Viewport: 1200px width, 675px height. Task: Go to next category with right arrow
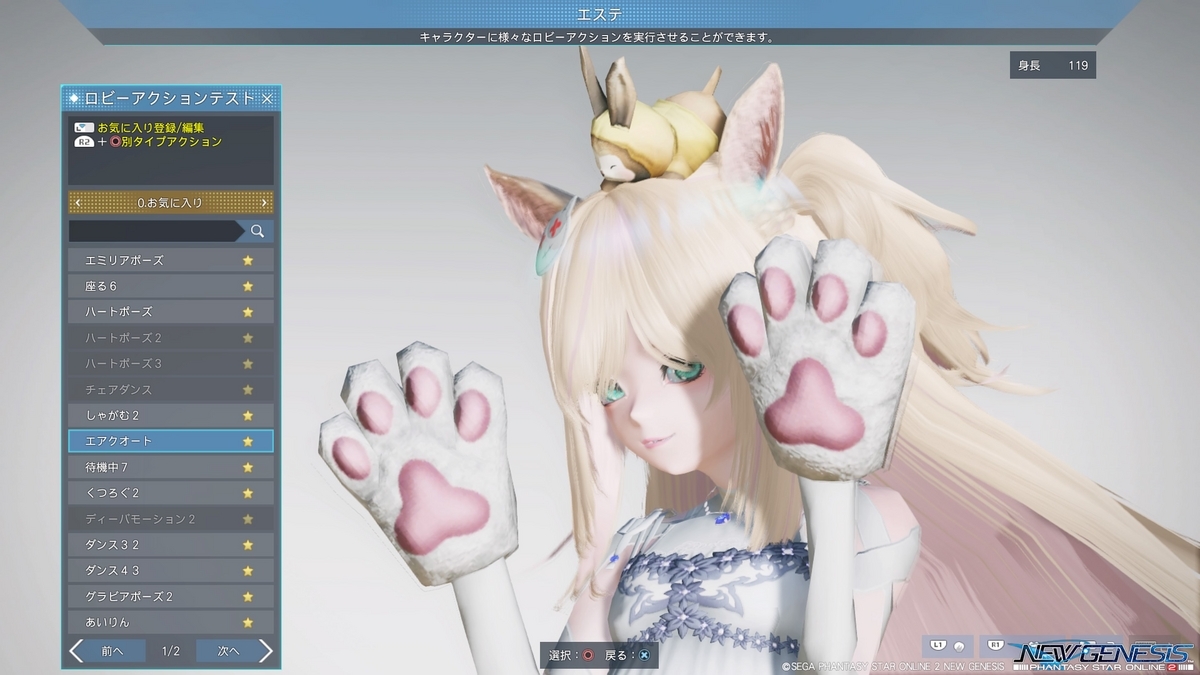tap(264, 203)
